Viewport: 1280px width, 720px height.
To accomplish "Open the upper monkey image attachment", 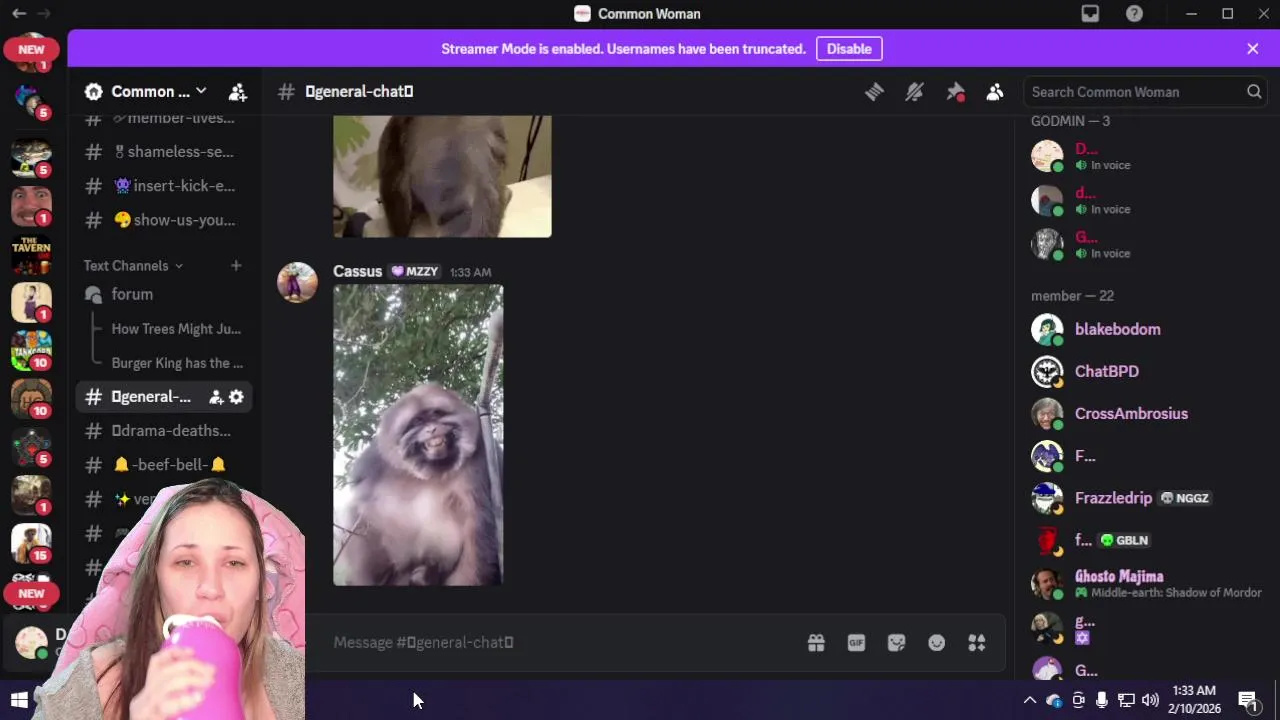I will [x=442, y=176].
